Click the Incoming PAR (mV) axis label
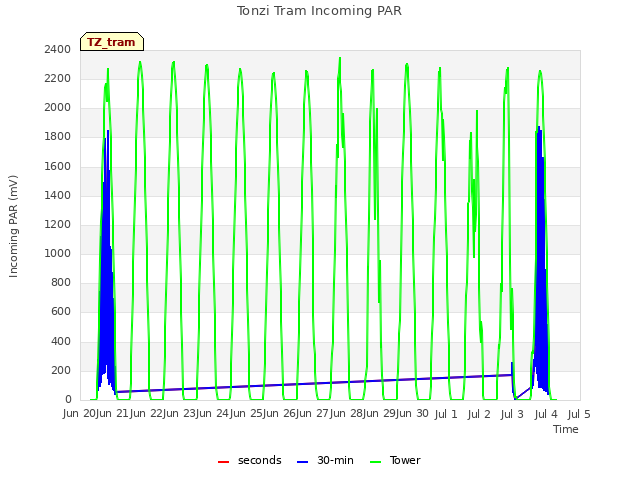The height and width of the screenshot is (480, 640). click(x=13, y=227)
